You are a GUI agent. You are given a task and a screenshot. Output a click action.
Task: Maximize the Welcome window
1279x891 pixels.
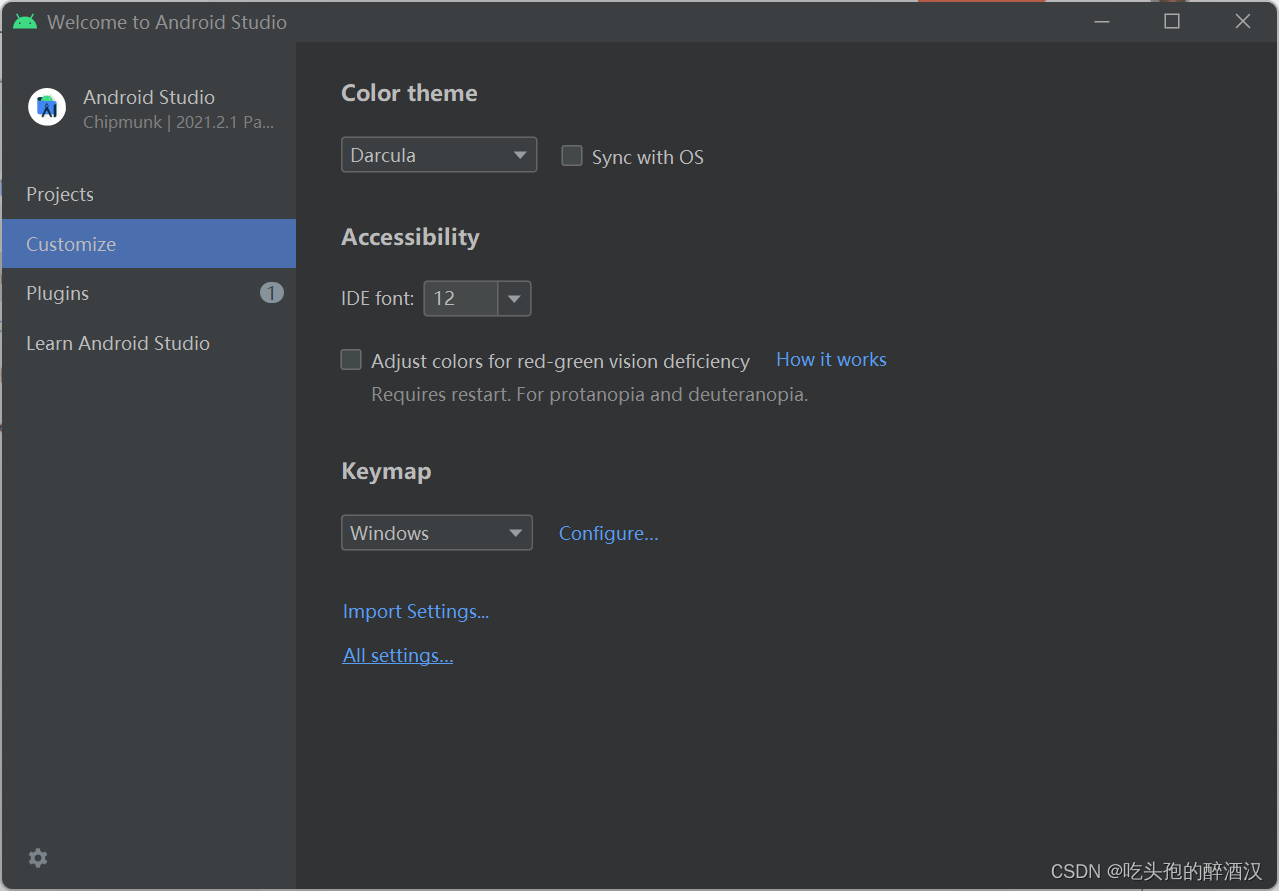coord(1172,21)
